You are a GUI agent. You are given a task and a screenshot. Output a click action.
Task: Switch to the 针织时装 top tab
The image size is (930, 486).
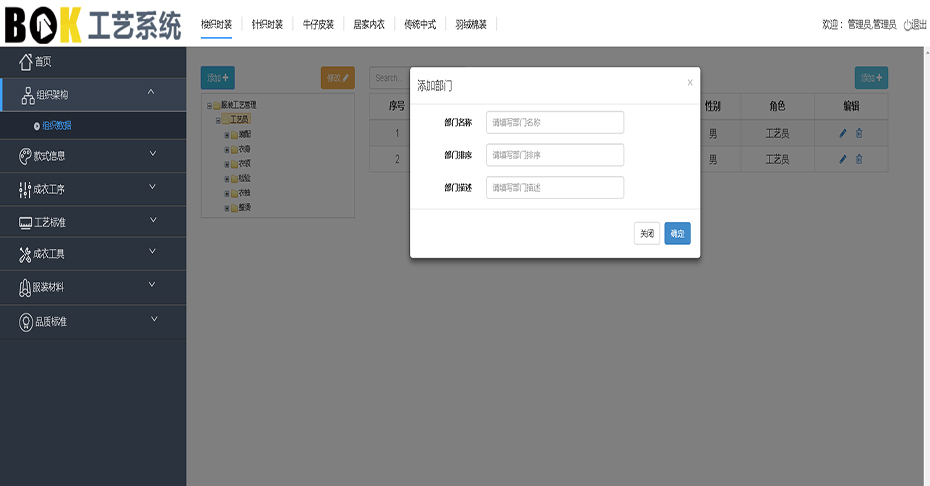click(x=267, y=24)
